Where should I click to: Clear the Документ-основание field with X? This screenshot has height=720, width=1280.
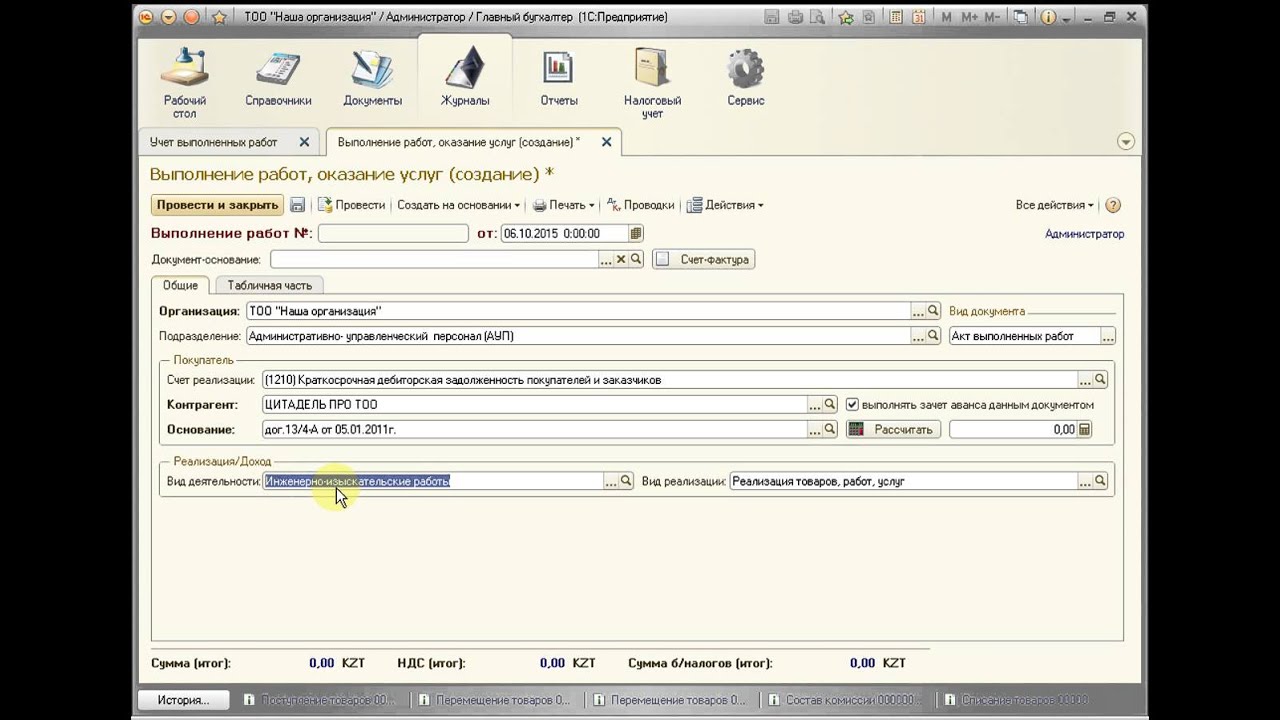(621, 259)
